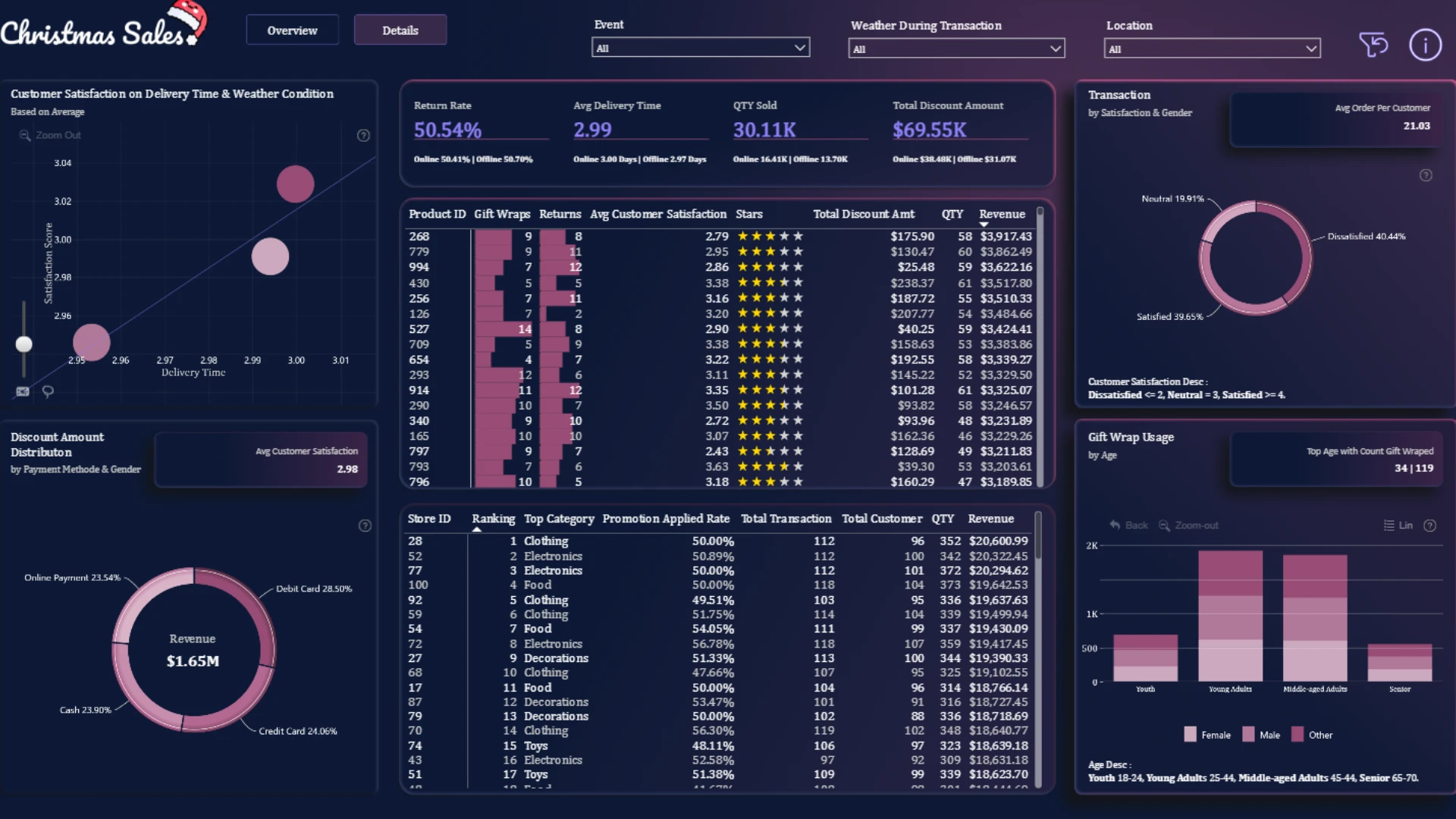
Task: Select the Senior stacked bar
Action: [x=1400, y=663]
